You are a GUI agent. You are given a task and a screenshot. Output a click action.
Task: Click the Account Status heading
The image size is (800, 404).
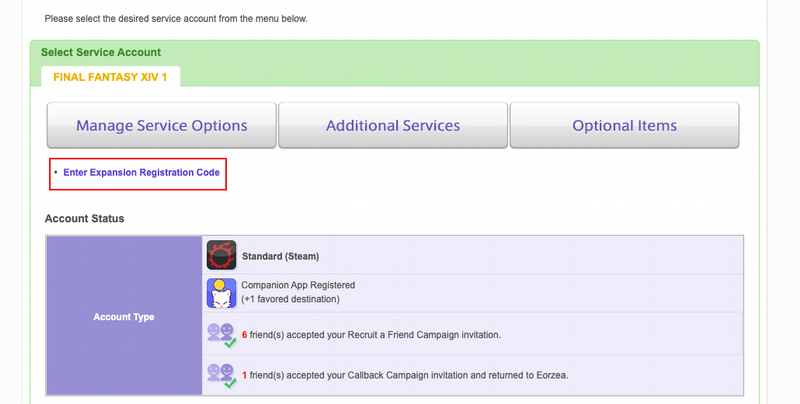(x=85, y=218)
